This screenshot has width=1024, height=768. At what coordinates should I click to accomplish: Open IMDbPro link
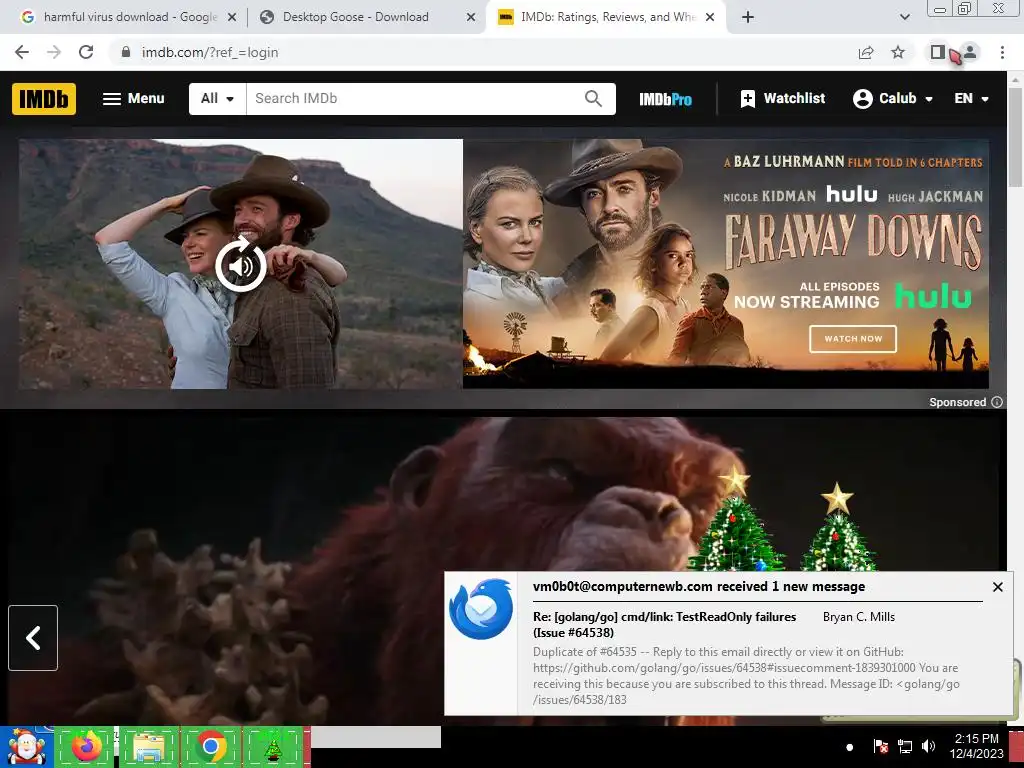pos(665,99)
